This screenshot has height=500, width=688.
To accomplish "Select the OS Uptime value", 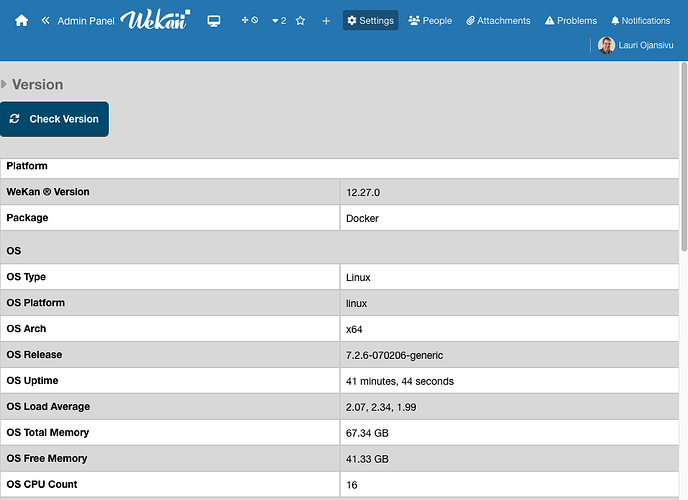I will pyautogui.click(x=400, y=381).
